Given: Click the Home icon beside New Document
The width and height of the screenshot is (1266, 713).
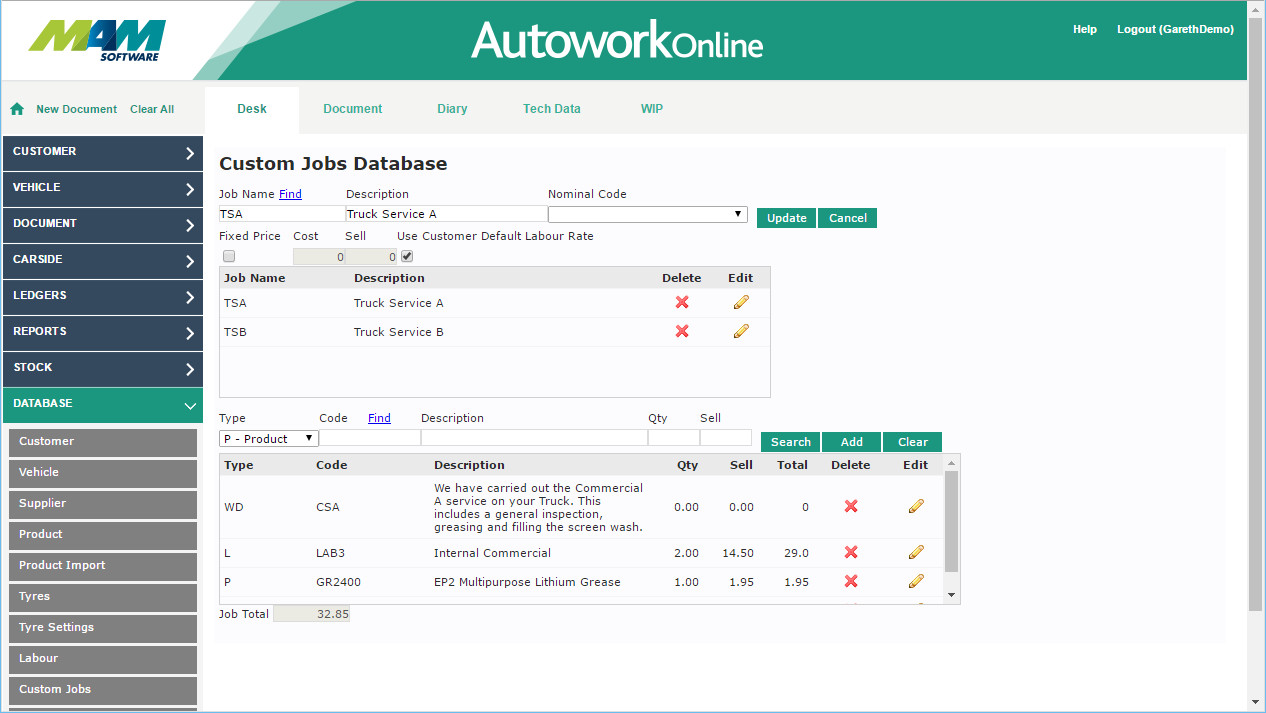Looking at the screenshot, I should pos(17,109).
